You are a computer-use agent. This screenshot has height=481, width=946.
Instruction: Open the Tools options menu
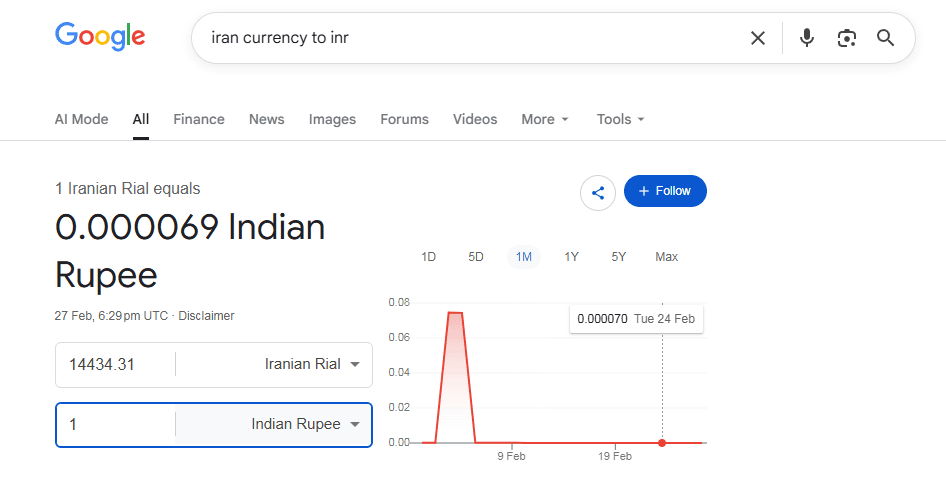[x=620, y=119]
